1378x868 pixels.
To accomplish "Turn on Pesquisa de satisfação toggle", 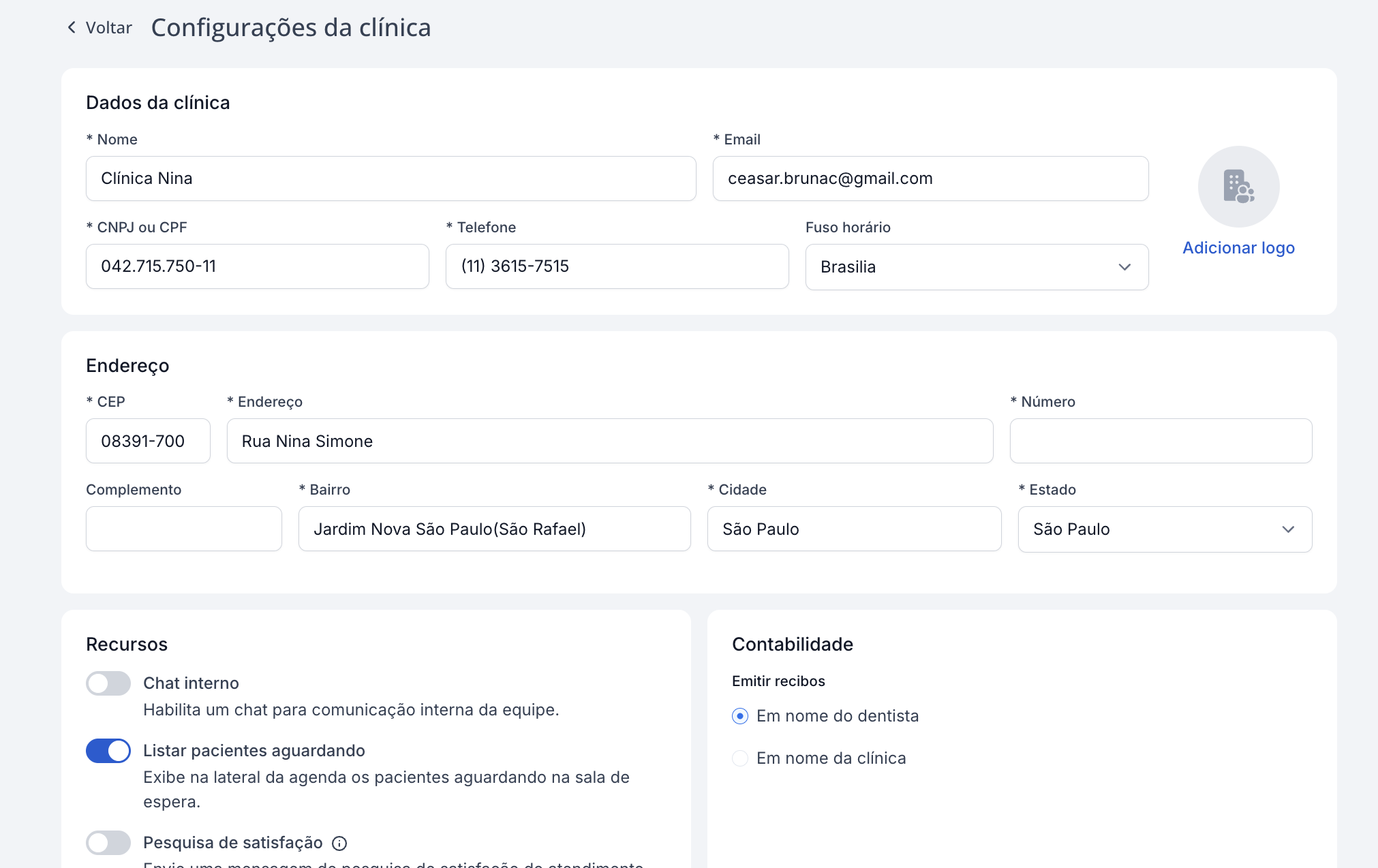I will point(108,843).
